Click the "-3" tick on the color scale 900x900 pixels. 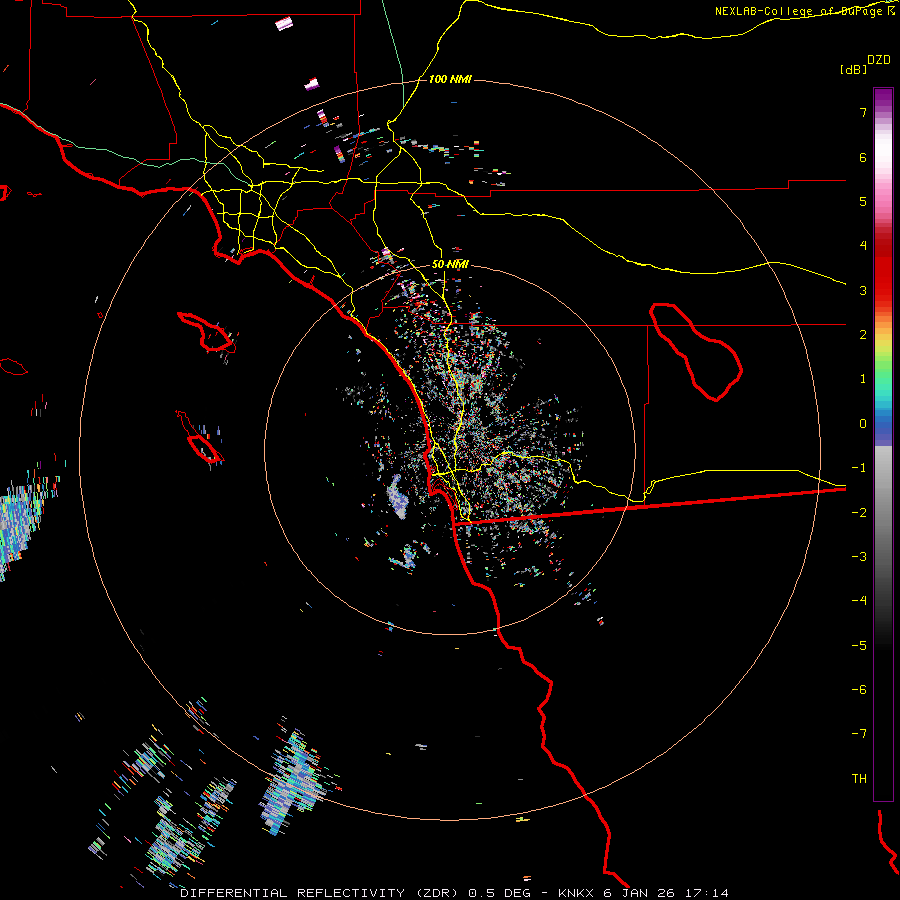pos(859,557)
